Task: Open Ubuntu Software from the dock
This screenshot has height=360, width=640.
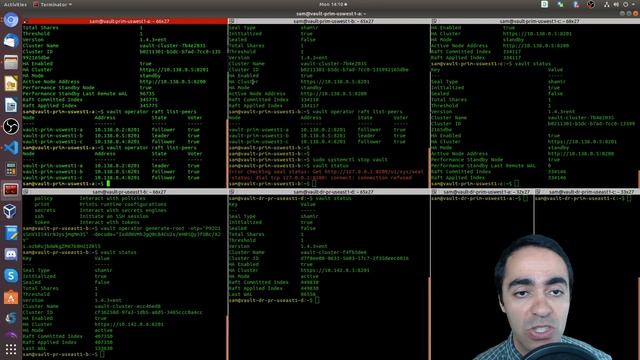Action: coord(11,297)
